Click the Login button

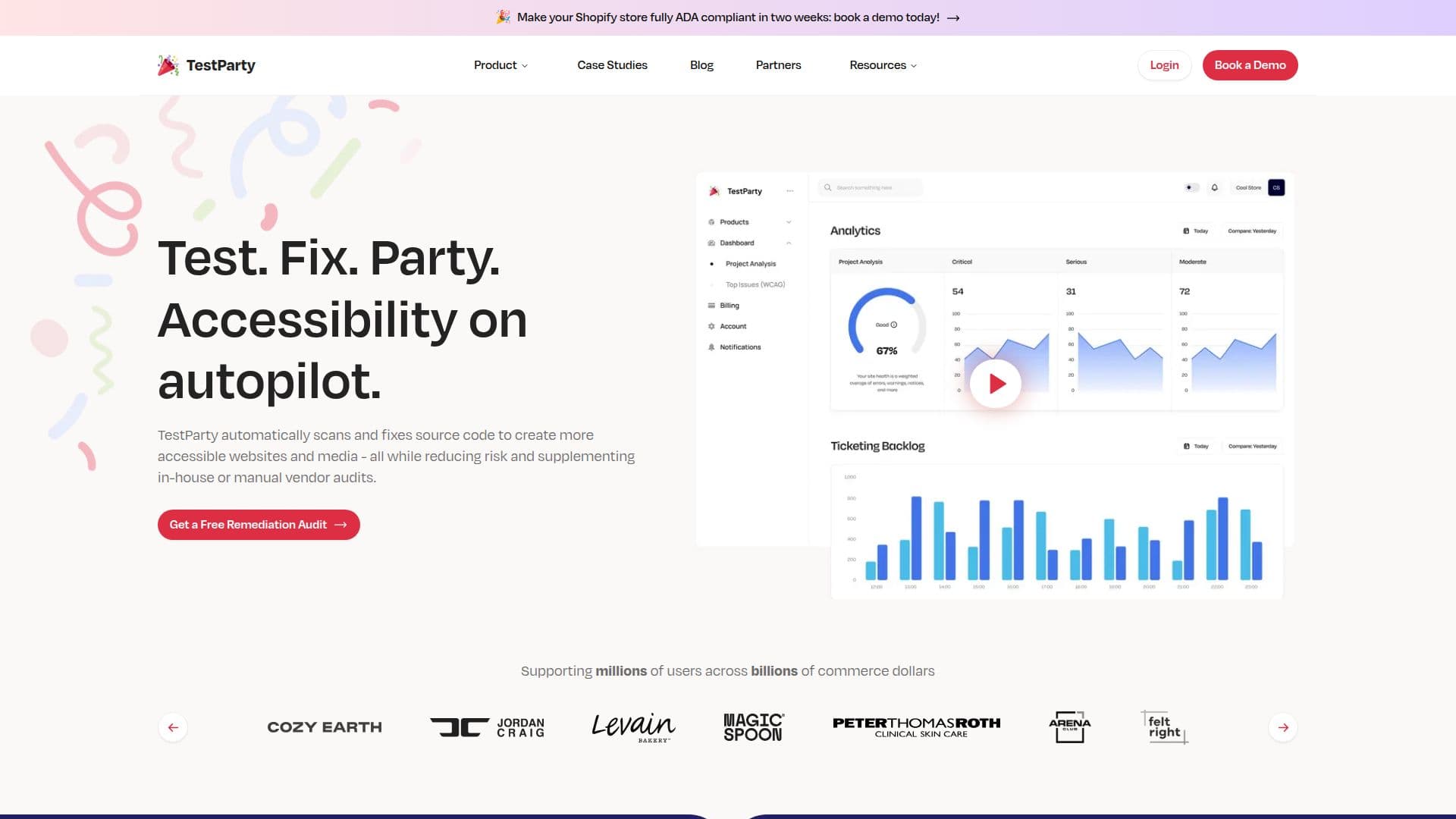coord(1164,65)
